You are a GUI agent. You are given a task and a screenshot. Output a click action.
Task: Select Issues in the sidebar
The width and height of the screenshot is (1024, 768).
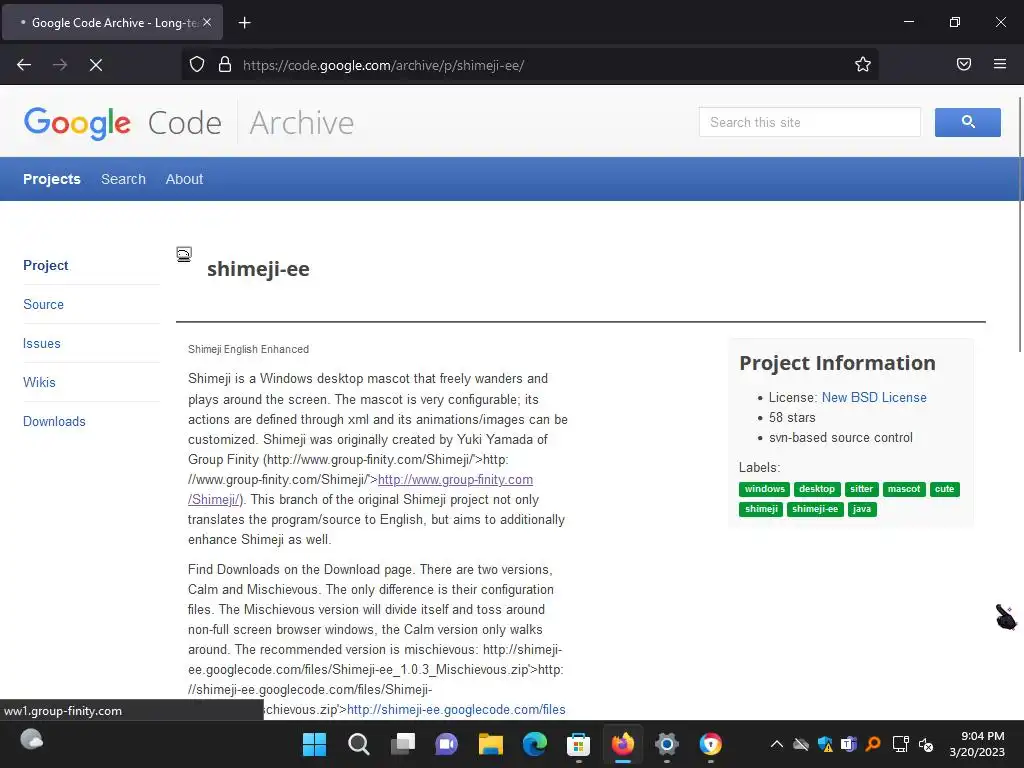tap(42, 344)
